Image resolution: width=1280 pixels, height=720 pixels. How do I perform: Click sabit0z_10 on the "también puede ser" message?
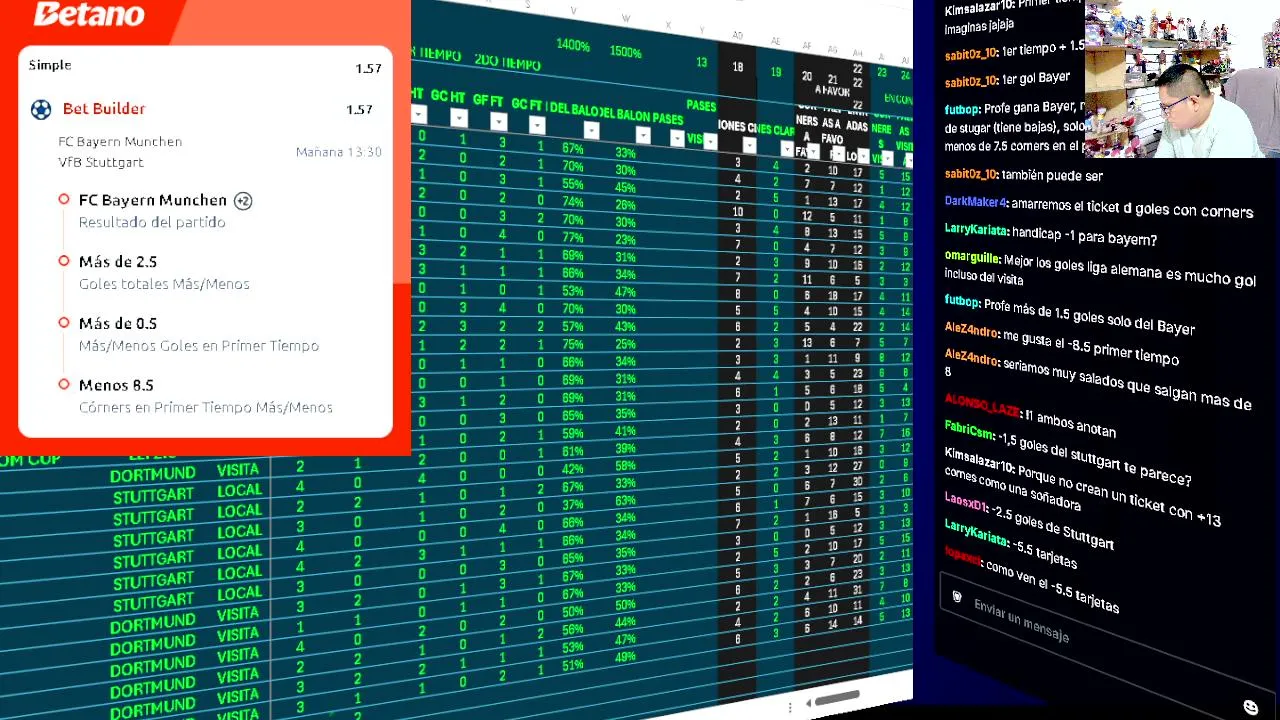[971, 174]
